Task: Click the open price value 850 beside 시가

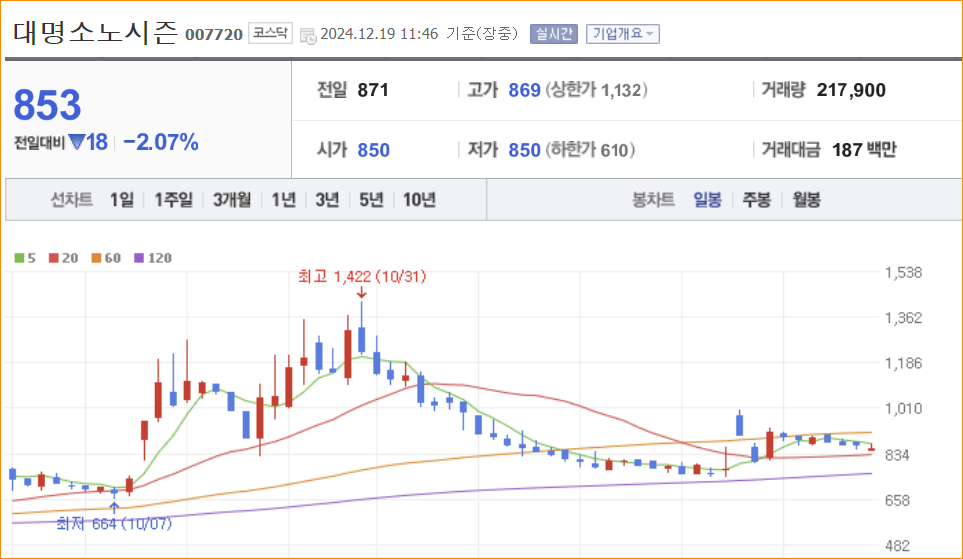Action: (373, 150)
